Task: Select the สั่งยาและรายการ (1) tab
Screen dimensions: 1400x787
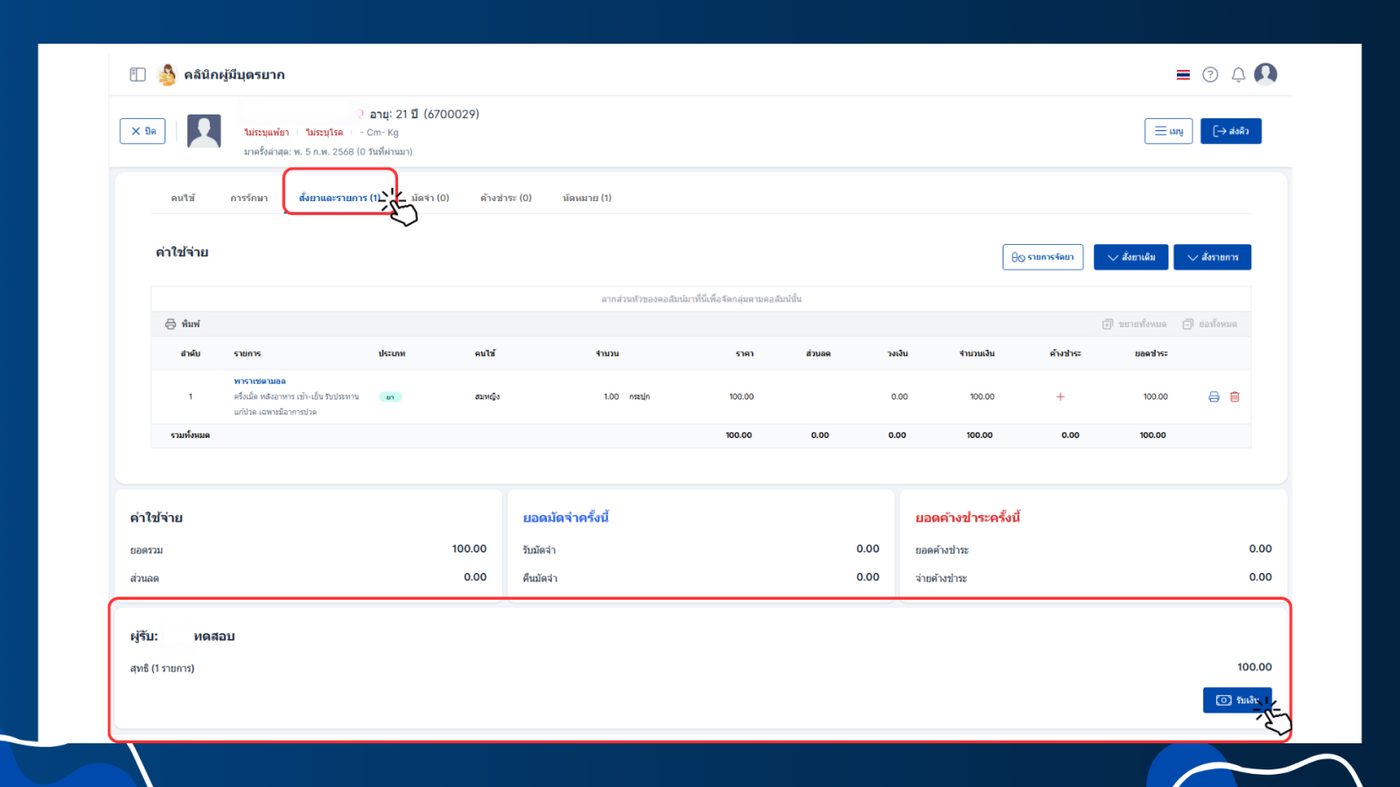Action: click(340, 198)
